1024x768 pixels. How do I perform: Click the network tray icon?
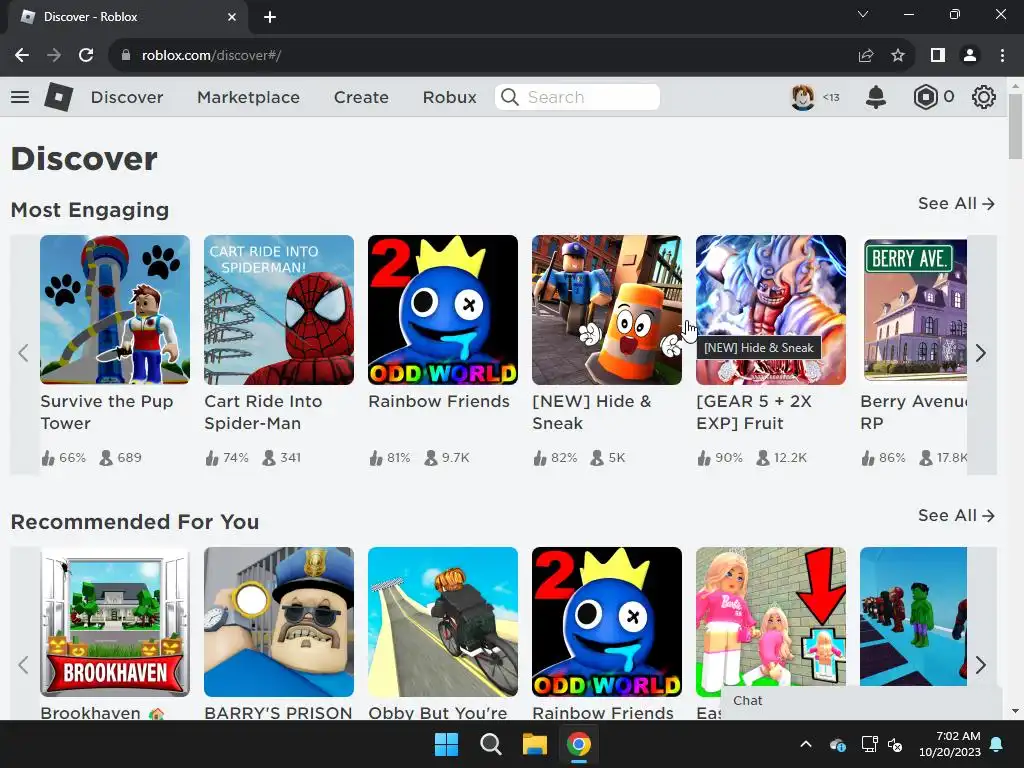(869, 744)
